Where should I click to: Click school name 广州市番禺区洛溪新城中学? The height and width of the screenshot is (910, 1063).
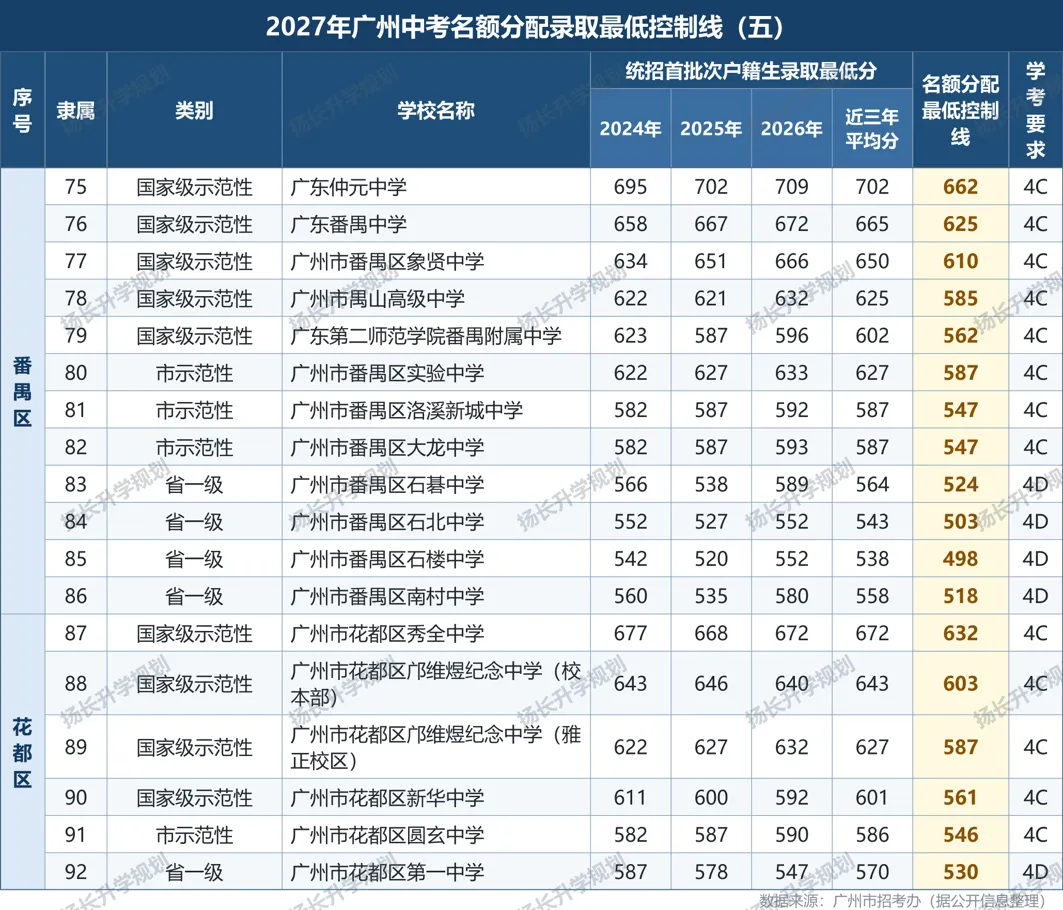(x=407, y=410)
